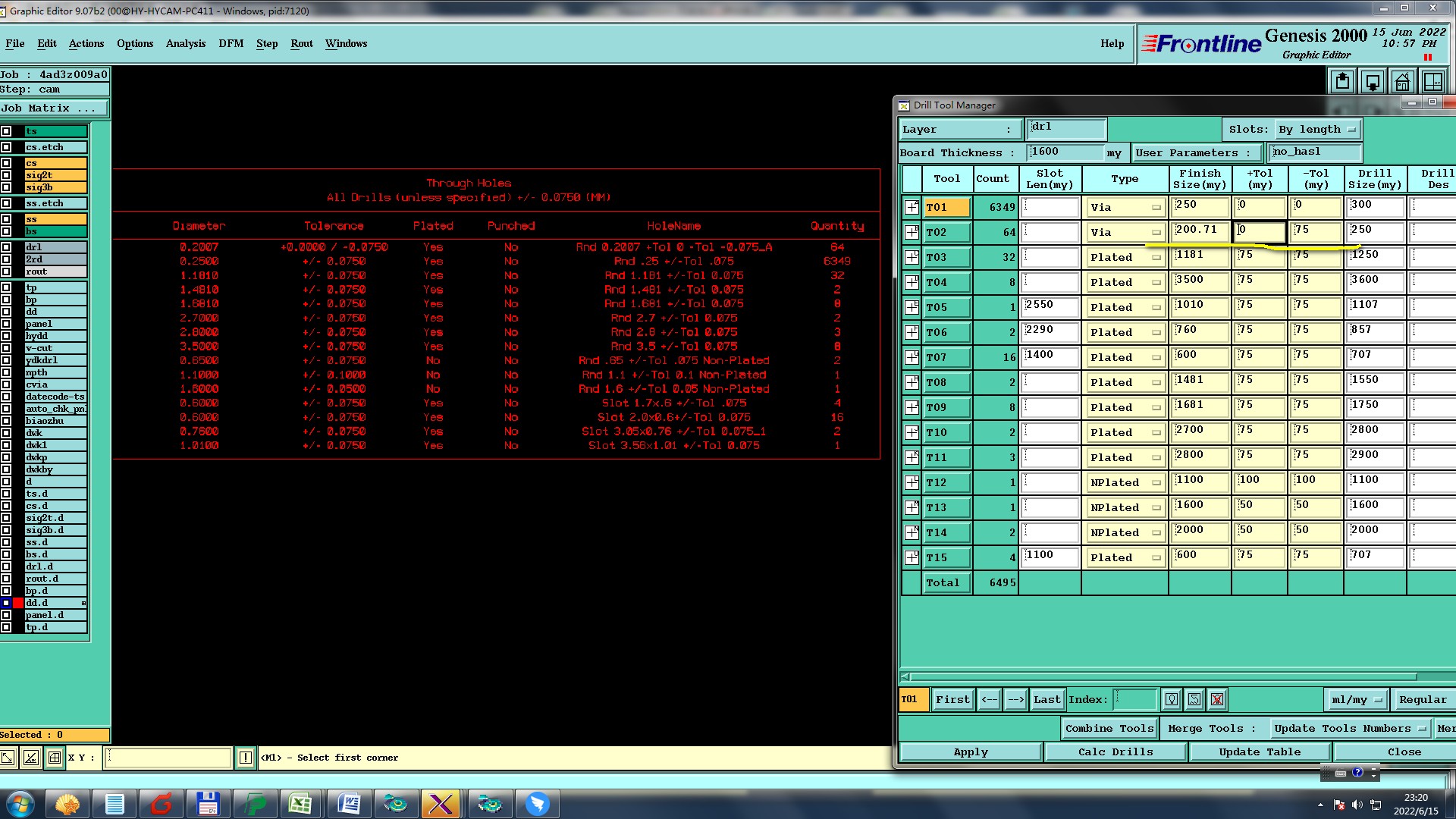Click the Calc Drills button
1456x819 pixels.
pos(1115,752)
